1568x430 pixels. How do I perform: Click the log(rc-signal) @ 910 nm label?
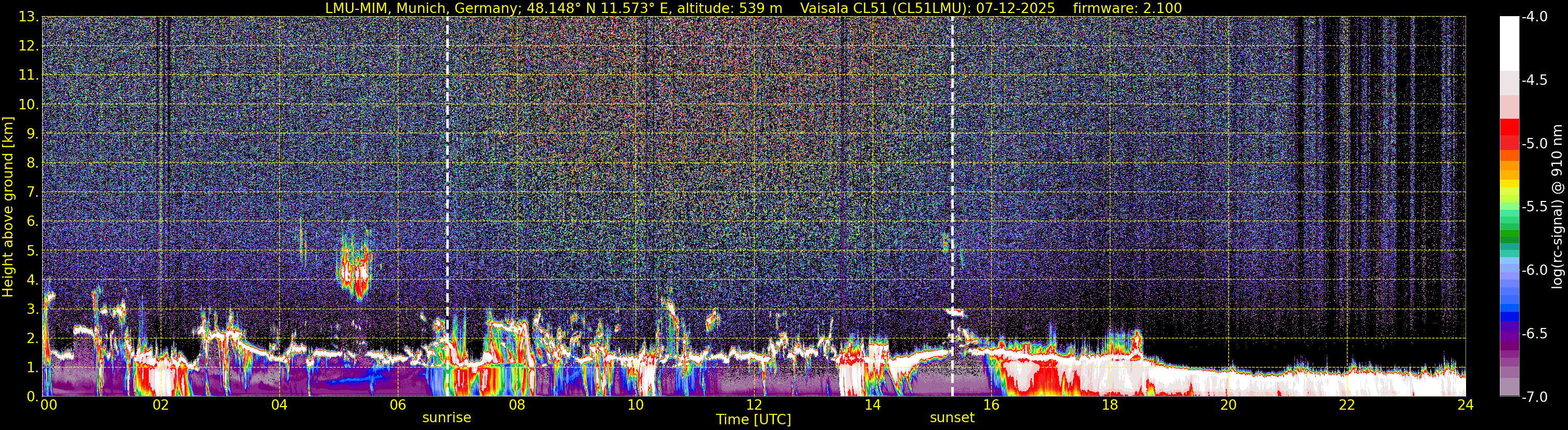pos(1558,207)
